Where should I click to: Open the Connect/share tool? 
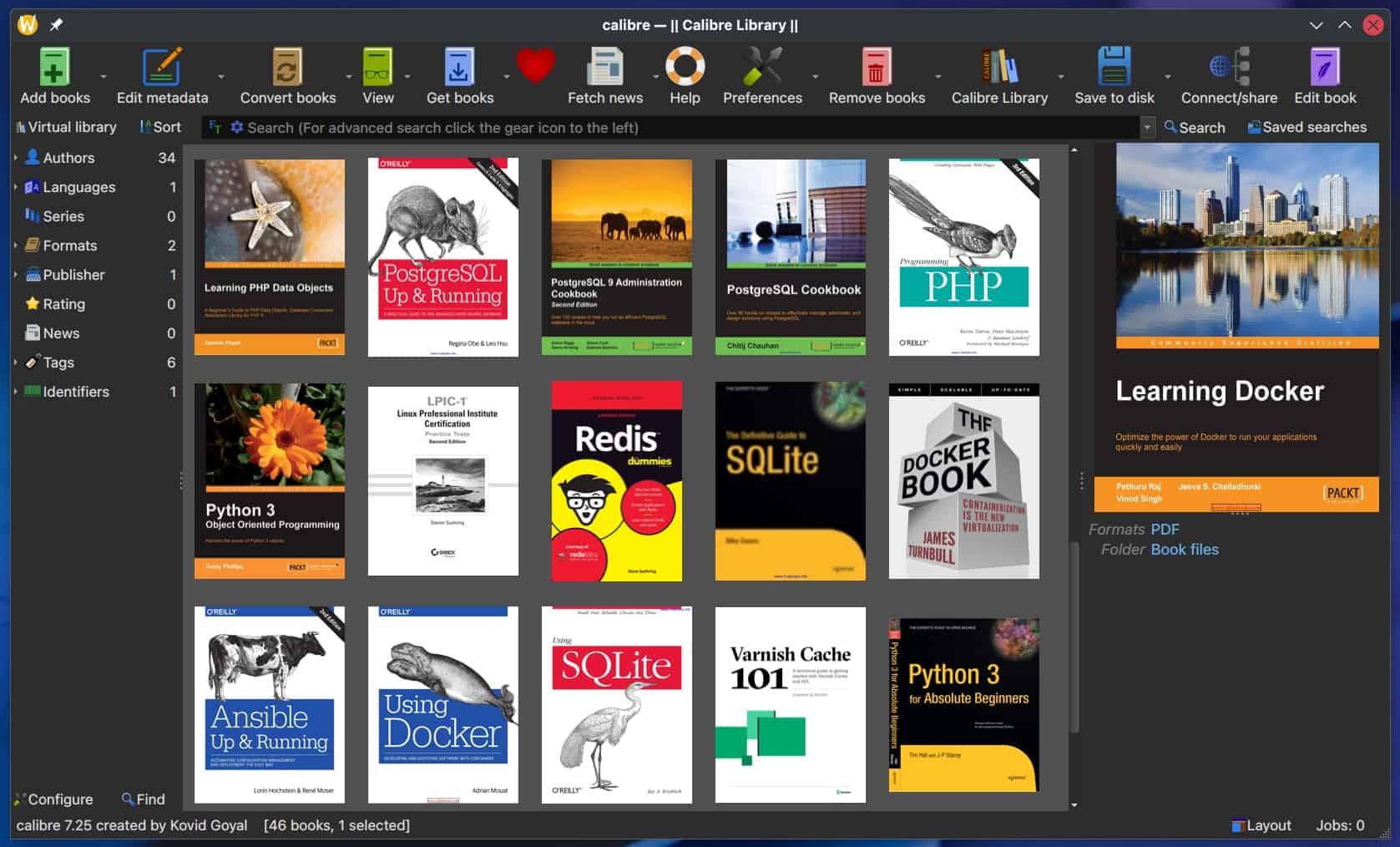coord(1227,67)
